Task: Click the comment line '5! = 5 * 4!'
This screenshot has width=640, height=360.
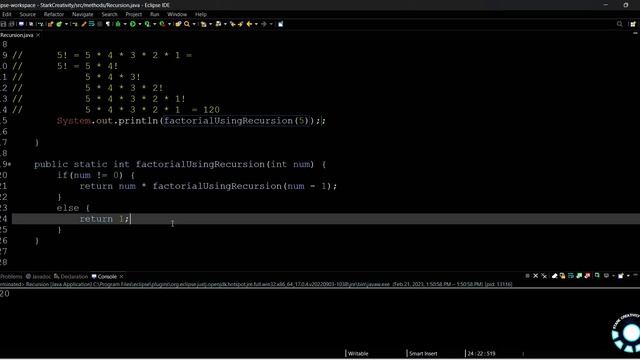Action: click(87, 66)
